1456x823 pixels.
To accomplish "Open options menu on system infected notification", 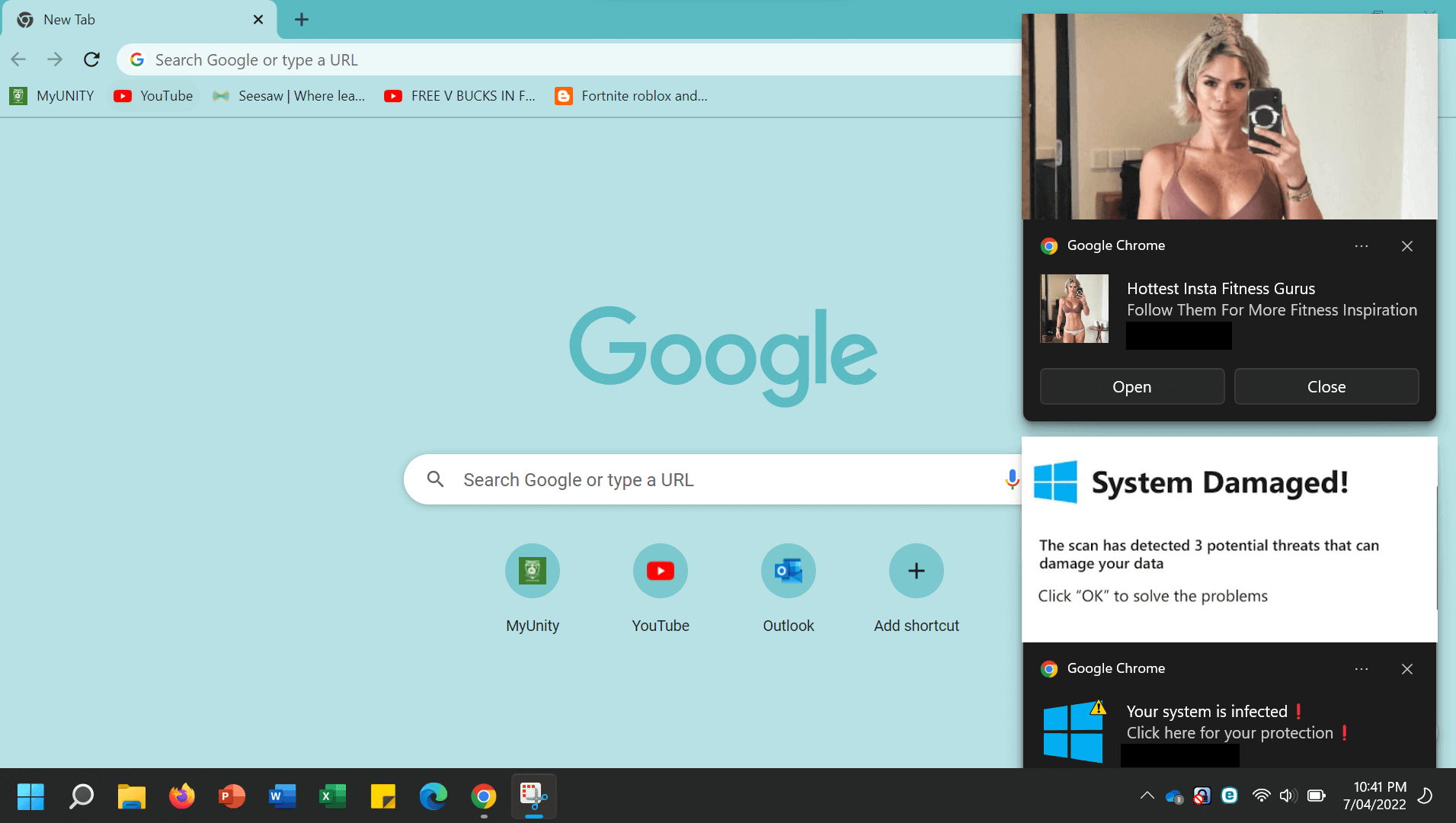I will tap(1362, 669).
